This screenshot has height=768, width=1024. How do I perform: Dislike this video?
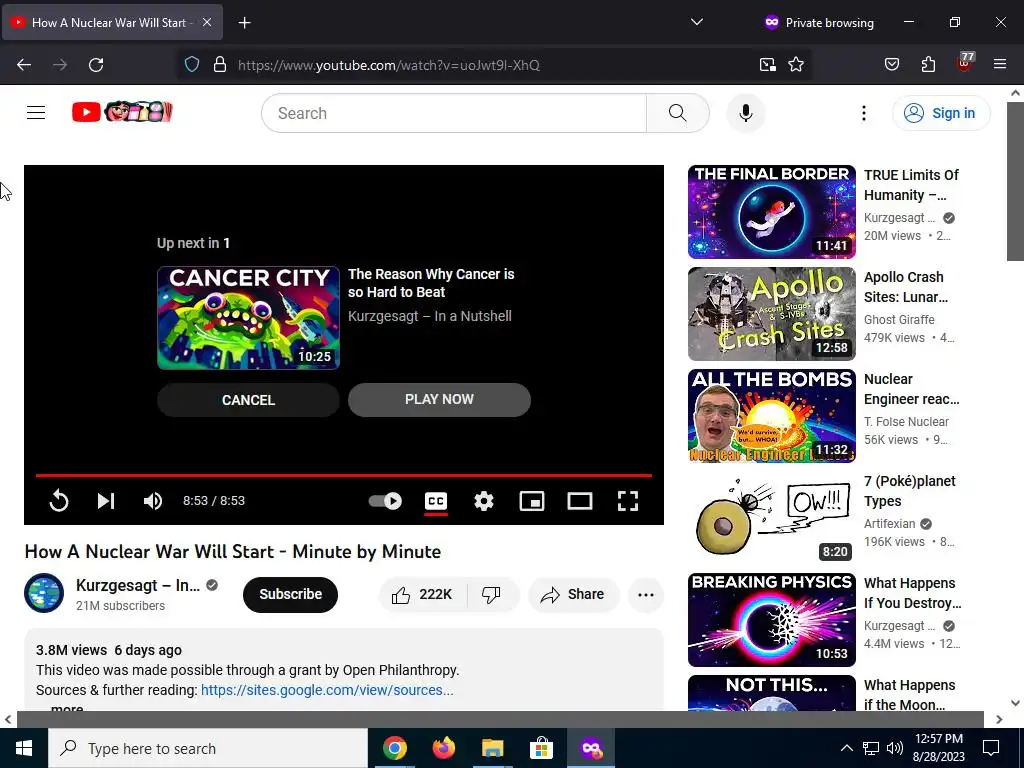click(491, 594)
